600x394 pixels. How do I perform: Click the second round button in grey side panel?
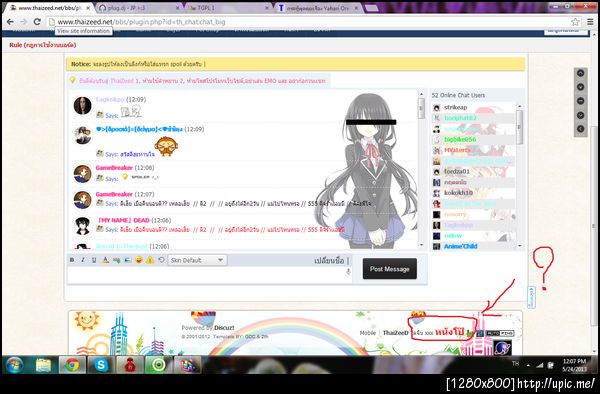[x=580, y=87]
